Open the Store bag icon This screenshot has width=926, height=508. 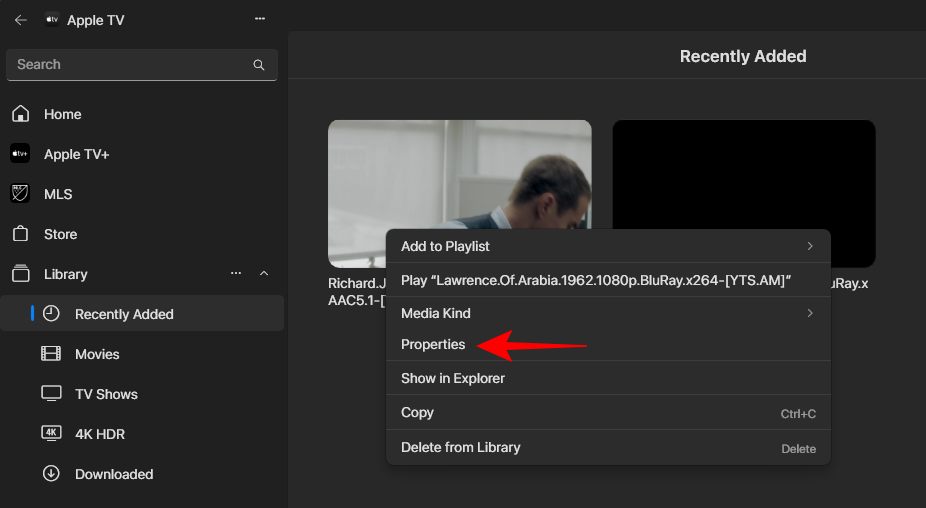(x=20, y=234)
